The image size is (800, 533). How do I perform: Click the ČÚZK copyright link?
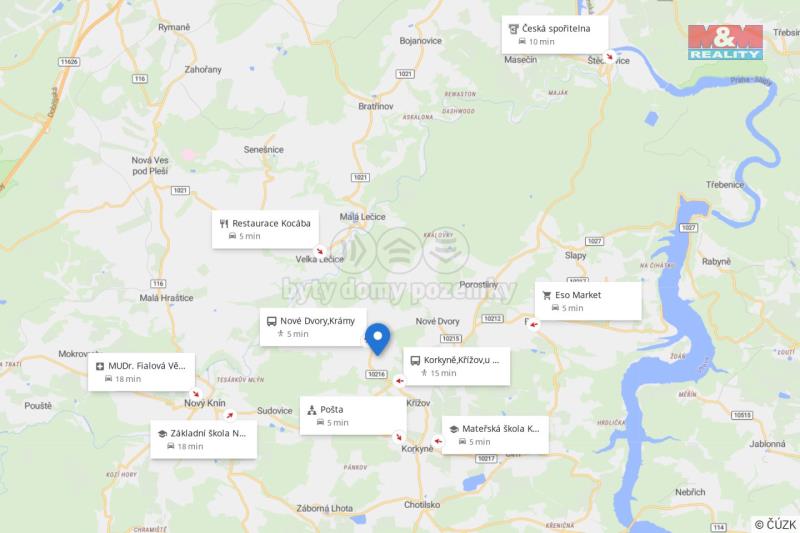point(775,524)
